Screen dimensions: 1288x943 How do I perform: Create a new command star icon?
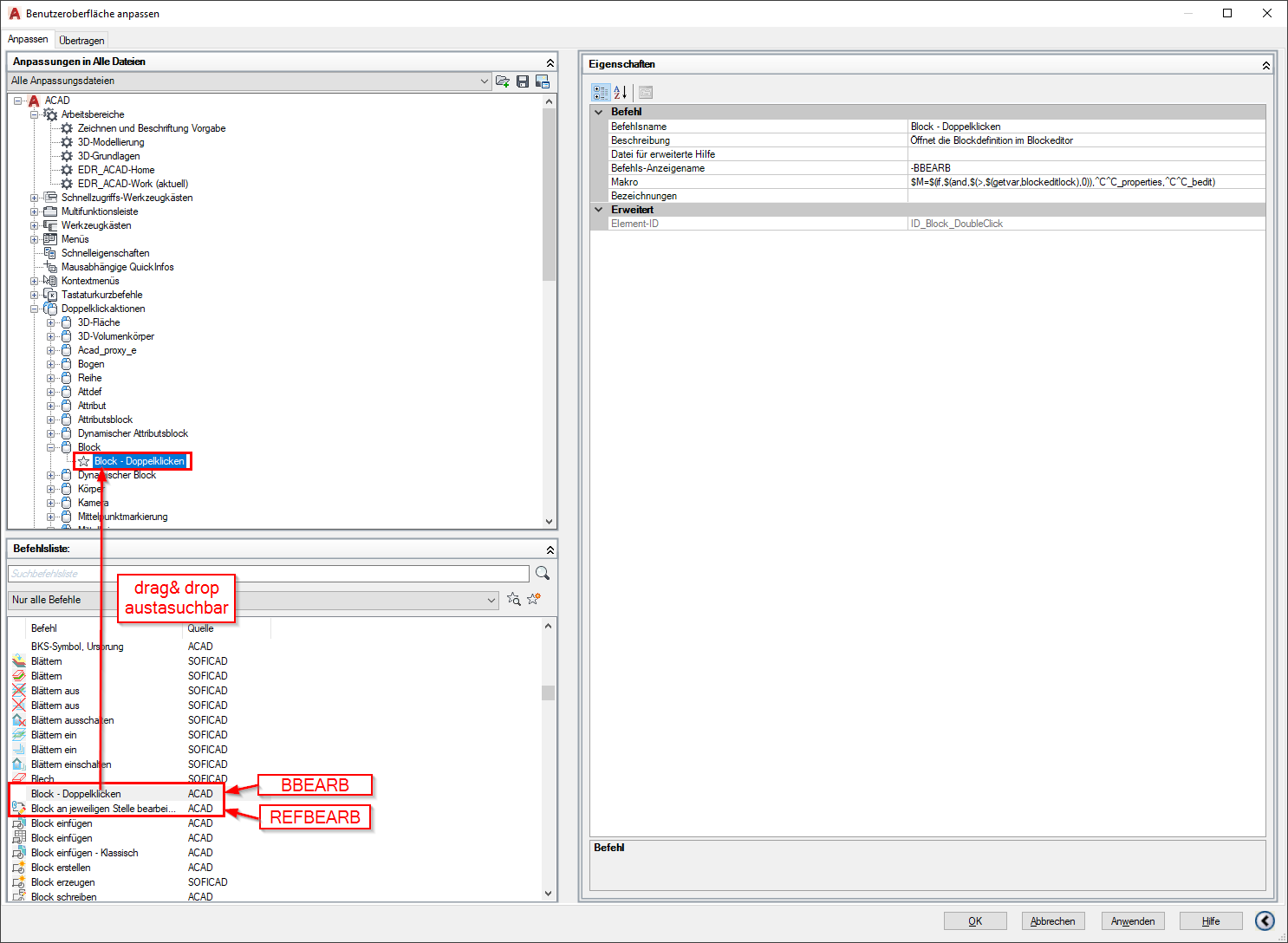[534, 599]
